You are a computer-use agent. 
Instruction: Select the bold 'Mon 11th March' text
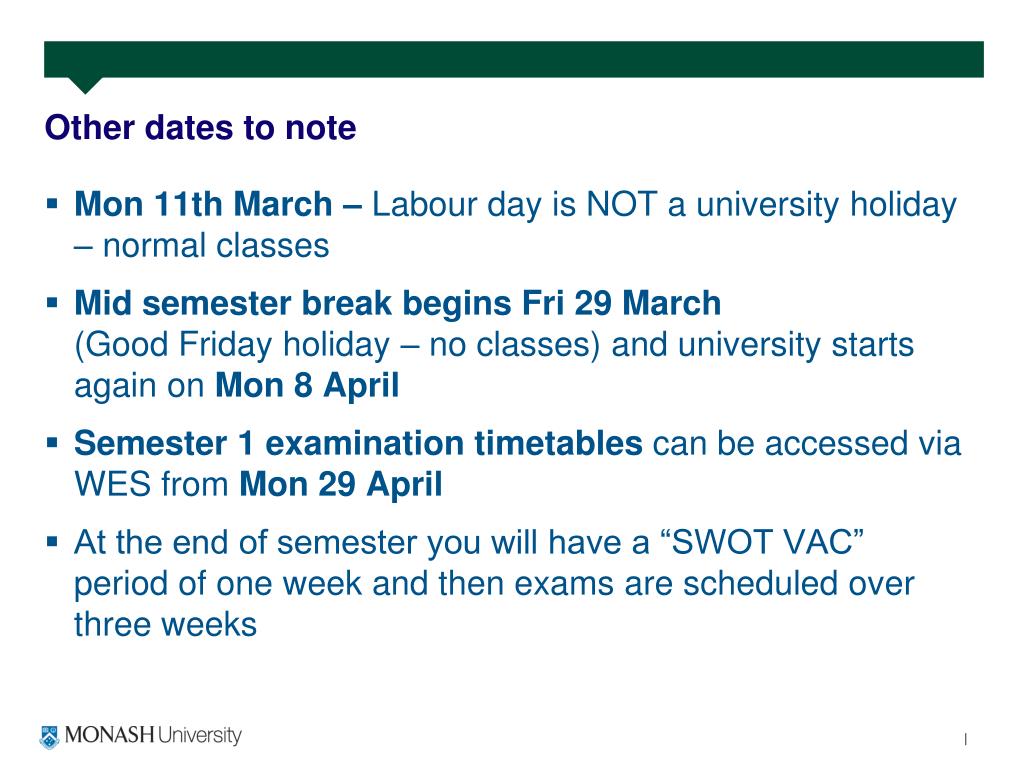(x=203, y=204)
